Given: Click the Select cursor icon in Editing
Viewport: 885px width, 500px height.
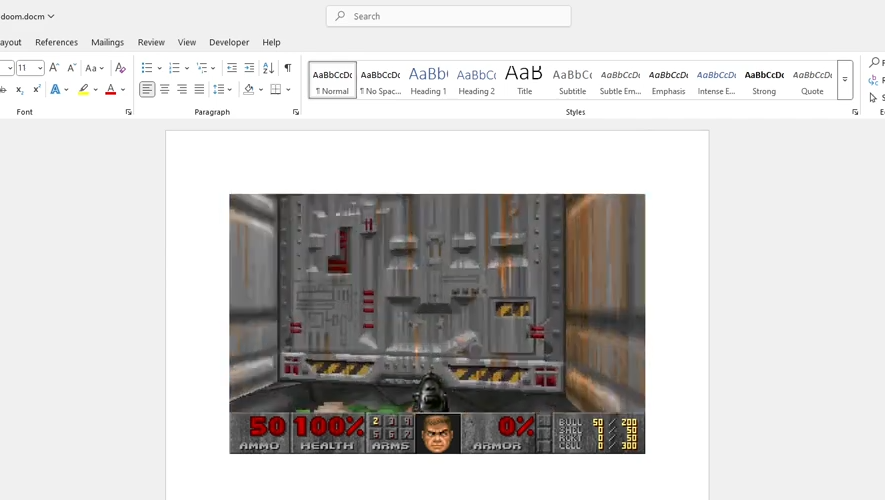Looking at the screenshot, I should pos(873,98).
